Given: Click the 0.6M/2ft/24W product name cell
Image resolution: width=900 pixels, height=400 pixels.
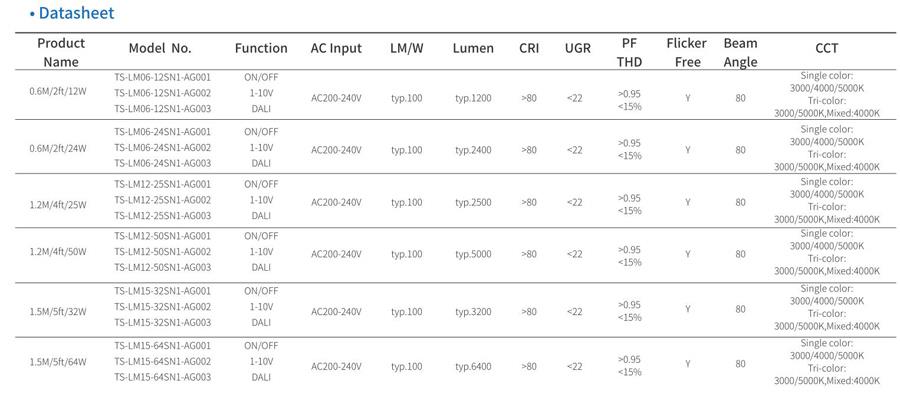Looking at the screenshot, I should [58, 149].
